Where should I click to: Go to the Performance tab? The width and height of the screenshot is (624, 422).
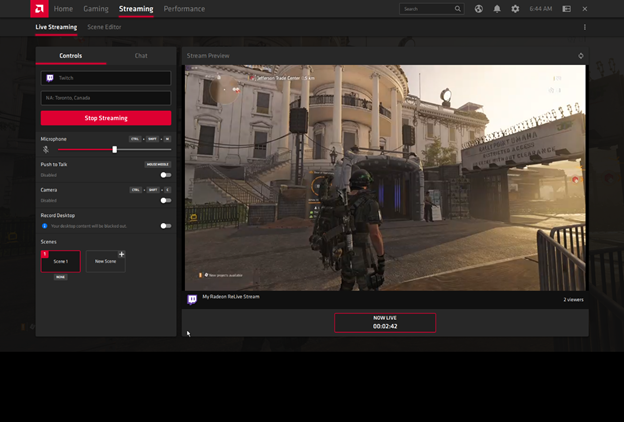coord(184,9)
